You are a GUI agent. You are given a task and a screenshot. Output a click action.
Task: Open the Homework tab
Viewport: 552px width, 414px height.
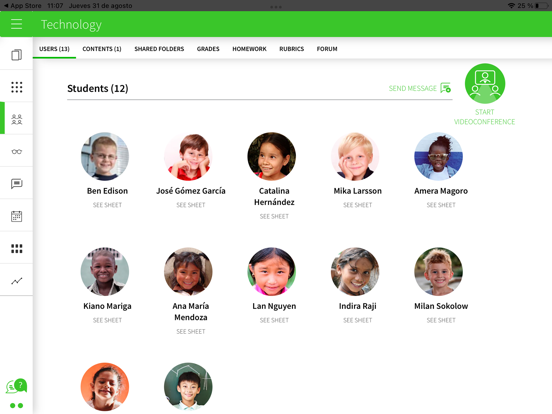tap(249, 49)
